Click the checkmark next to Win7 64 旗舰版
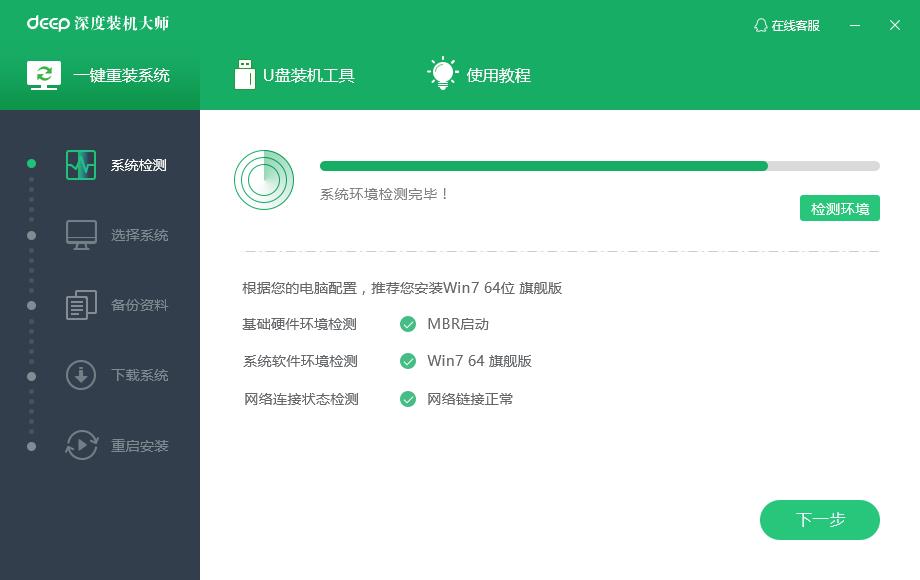The height and width of the screenshot is (580, 920). pyautogui.click(x=408, y=361)
